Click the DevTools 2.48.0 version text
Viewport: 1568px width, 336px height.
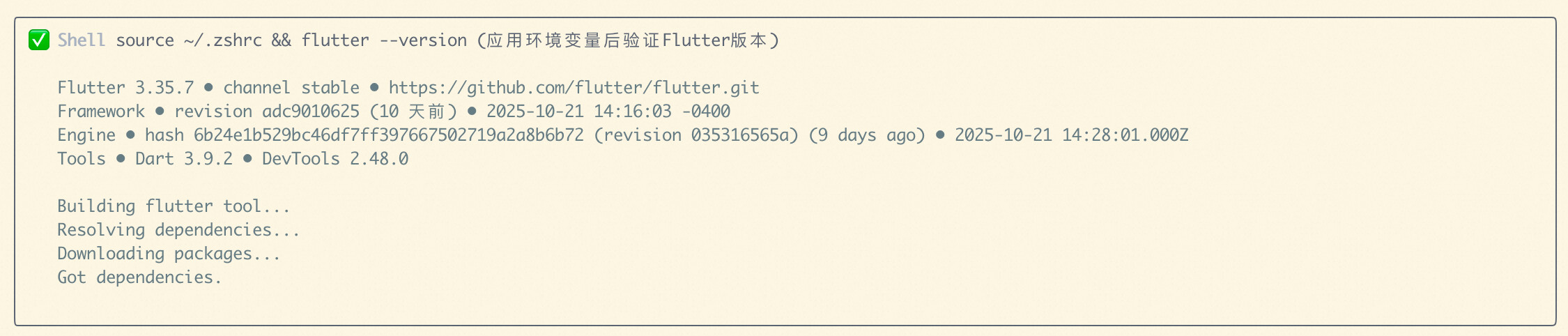335,159
